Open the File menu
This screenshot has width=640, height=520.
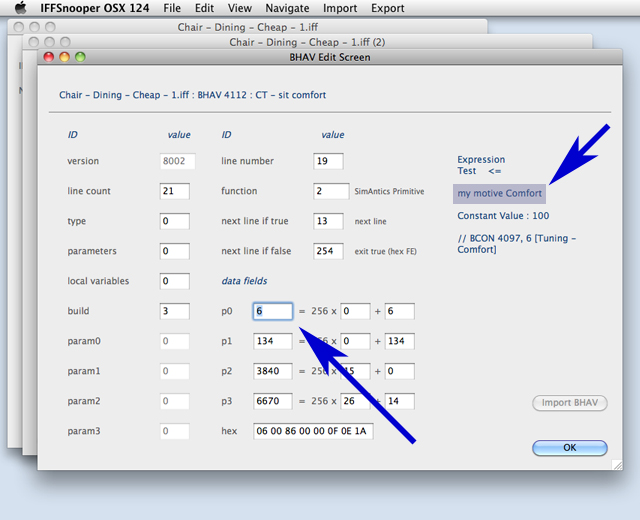172,8
